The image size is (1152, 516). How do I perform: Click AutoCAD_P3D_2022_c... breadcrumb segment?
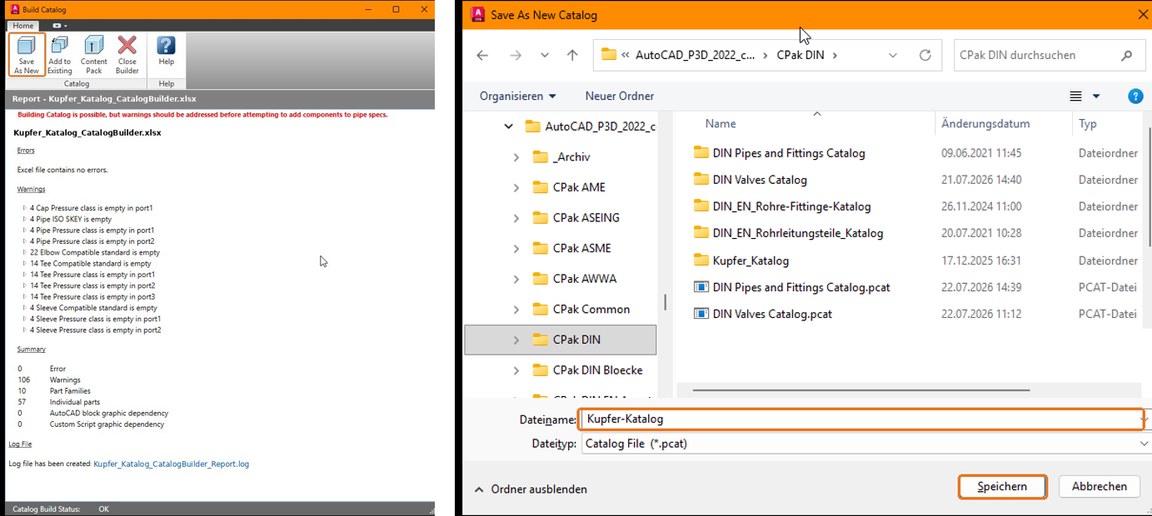point(695,55)
